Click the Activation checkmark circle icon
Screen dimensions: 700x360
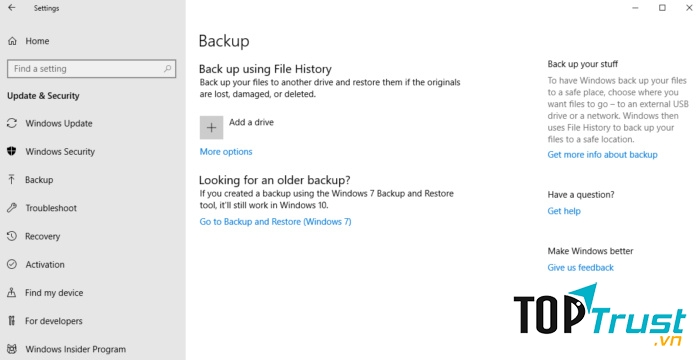pos(12,264)
